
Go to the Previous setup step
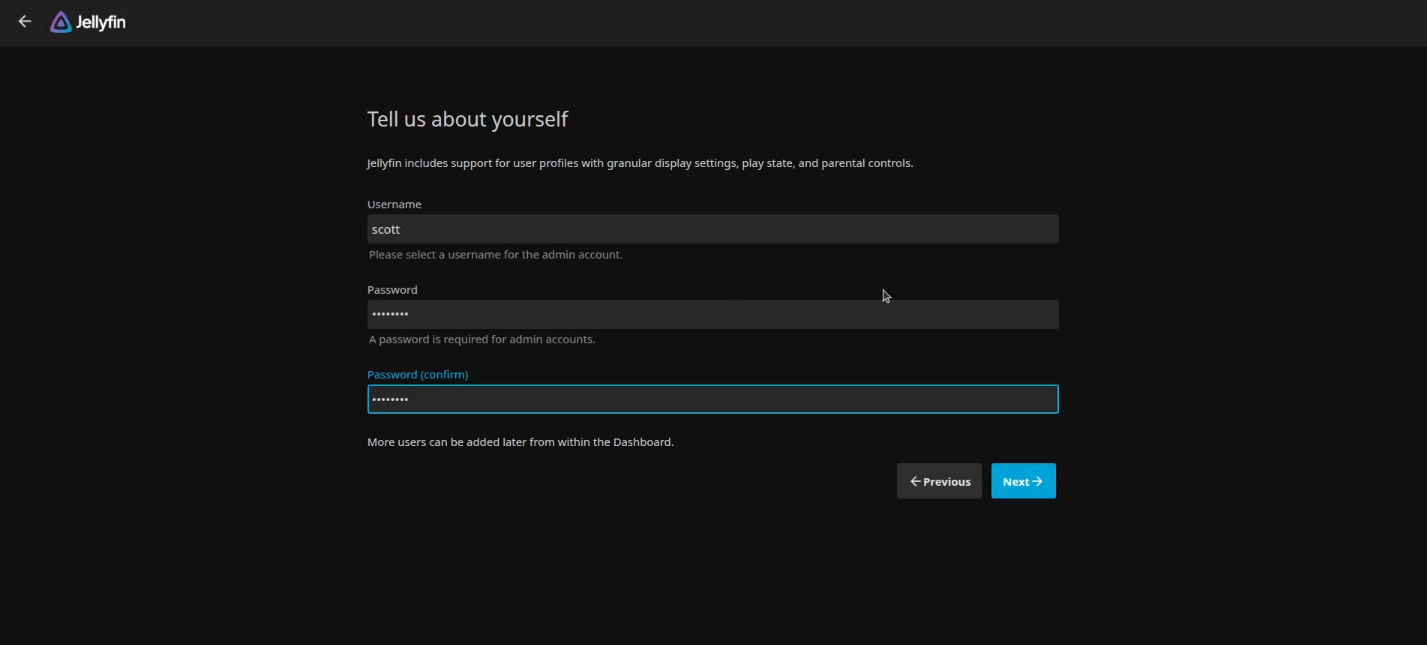click(x=939, y=481)
